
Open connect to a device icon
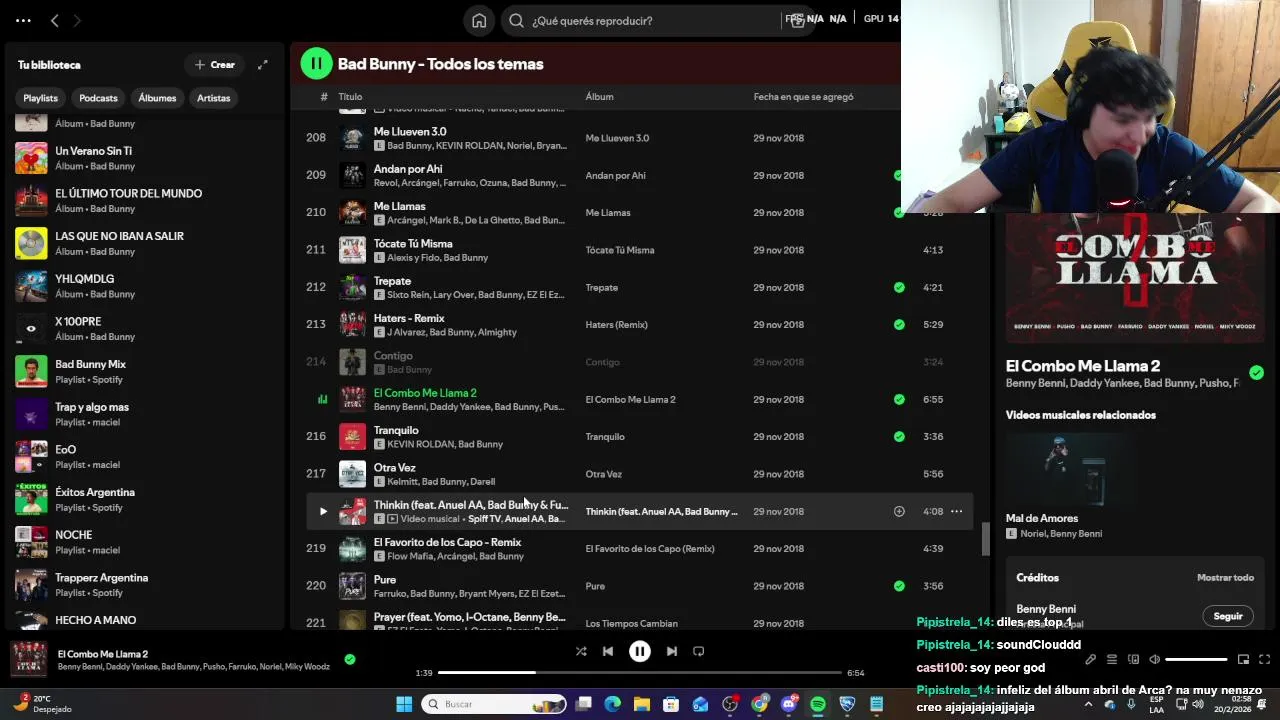(1133, 660)
